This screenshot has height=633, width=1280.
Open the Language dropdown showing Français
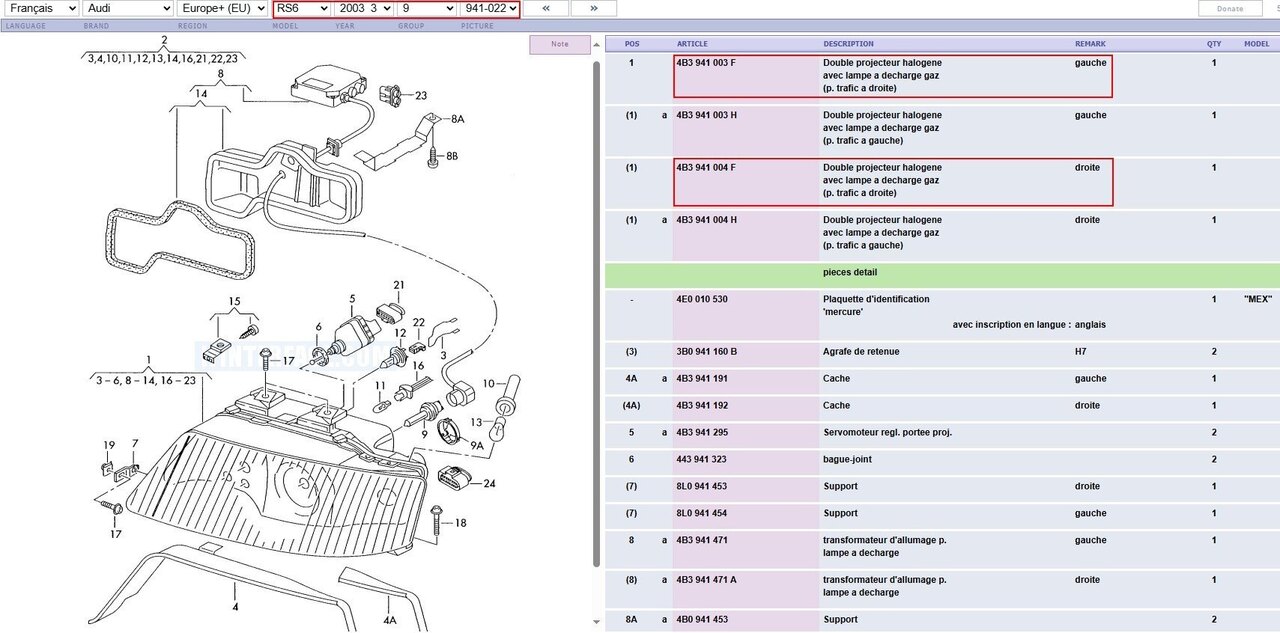(41, 8)
